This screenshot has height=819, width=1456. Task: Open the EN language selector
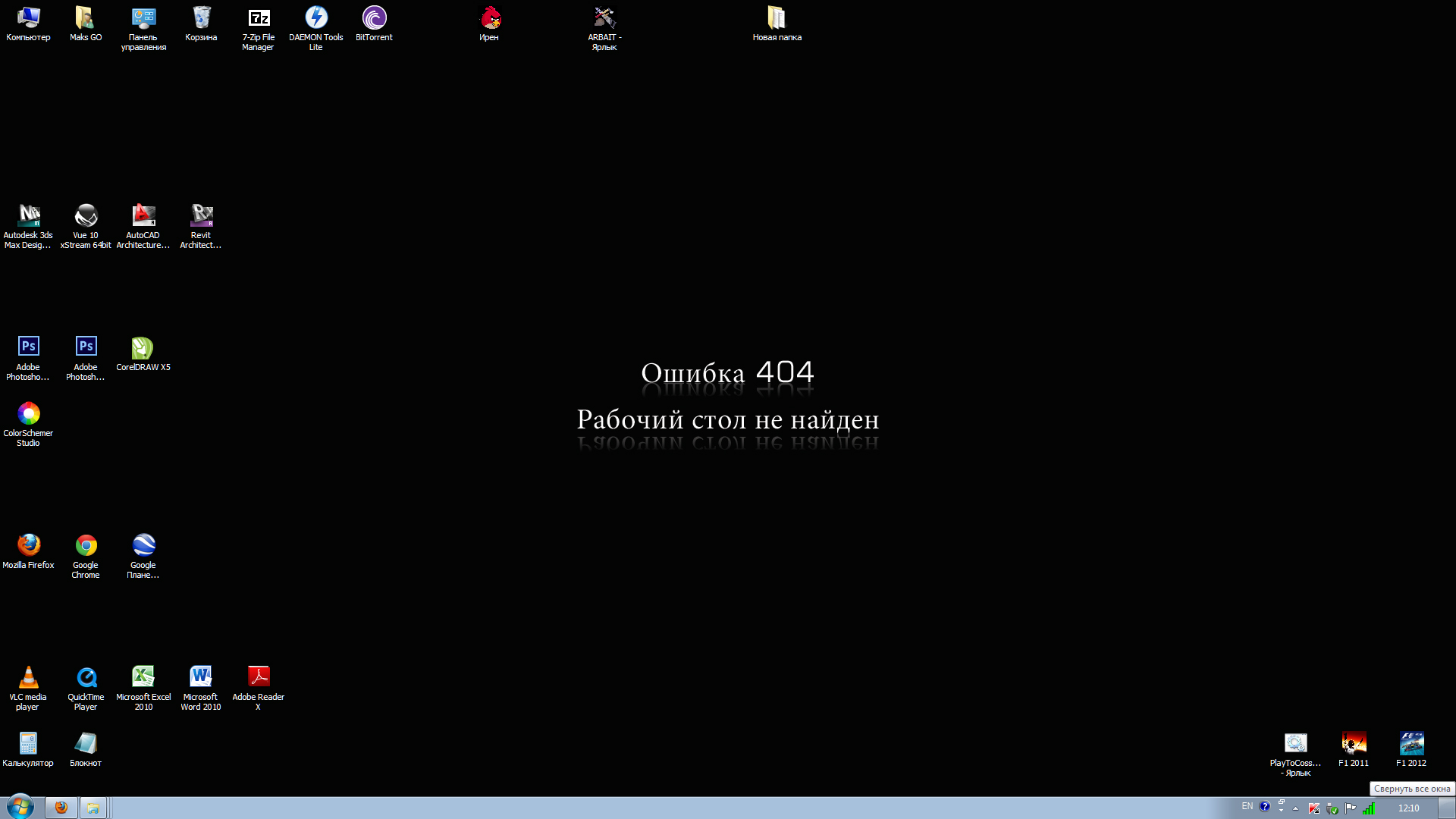pyautogui.click(x=1247, y=806)
